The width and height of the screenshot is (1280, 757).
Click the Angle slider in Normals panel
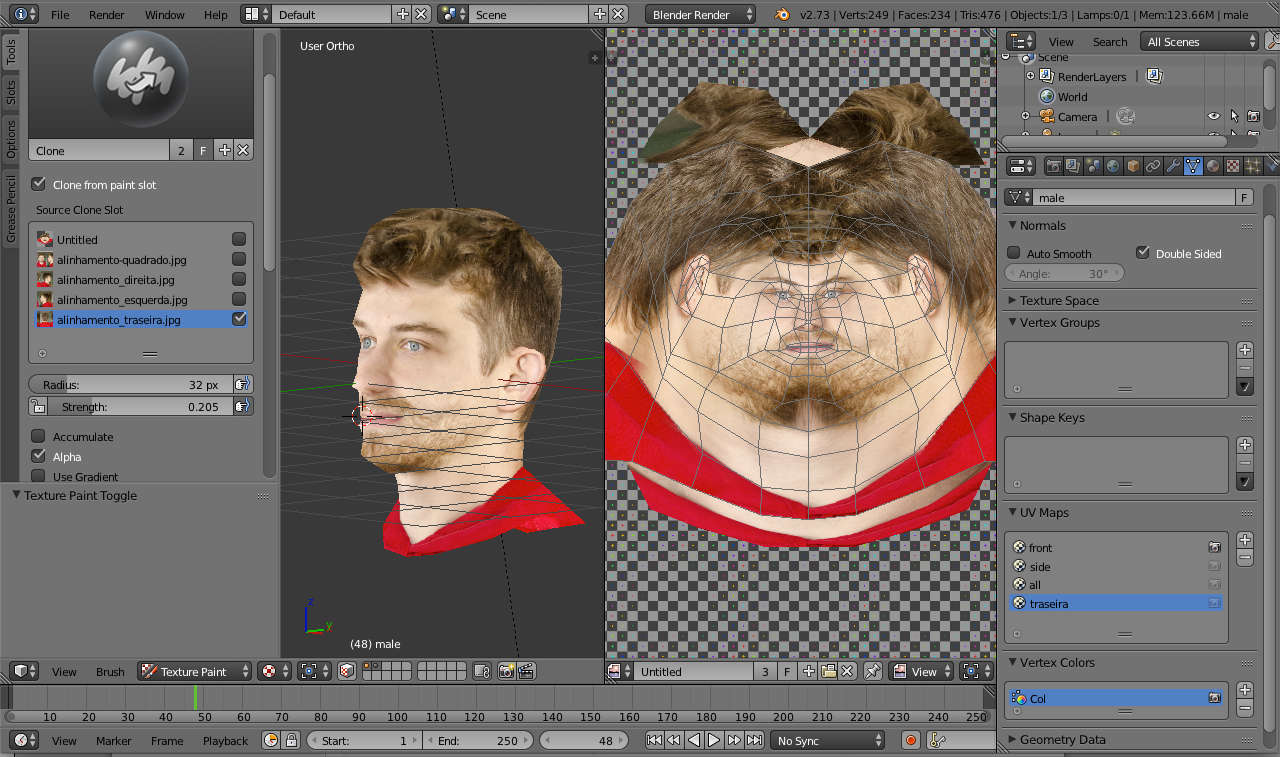pyautogui.click(x=1064, y=273)
